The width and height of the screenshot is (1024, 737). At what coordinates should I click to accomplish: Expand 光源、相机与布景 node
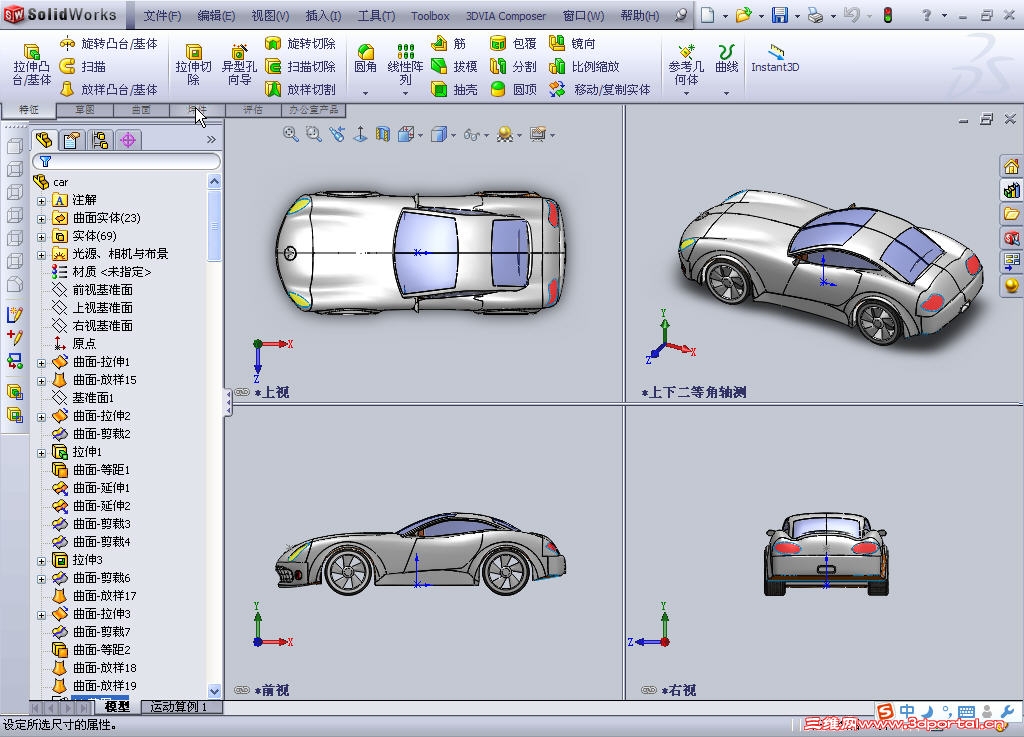(x=41, y=255)
